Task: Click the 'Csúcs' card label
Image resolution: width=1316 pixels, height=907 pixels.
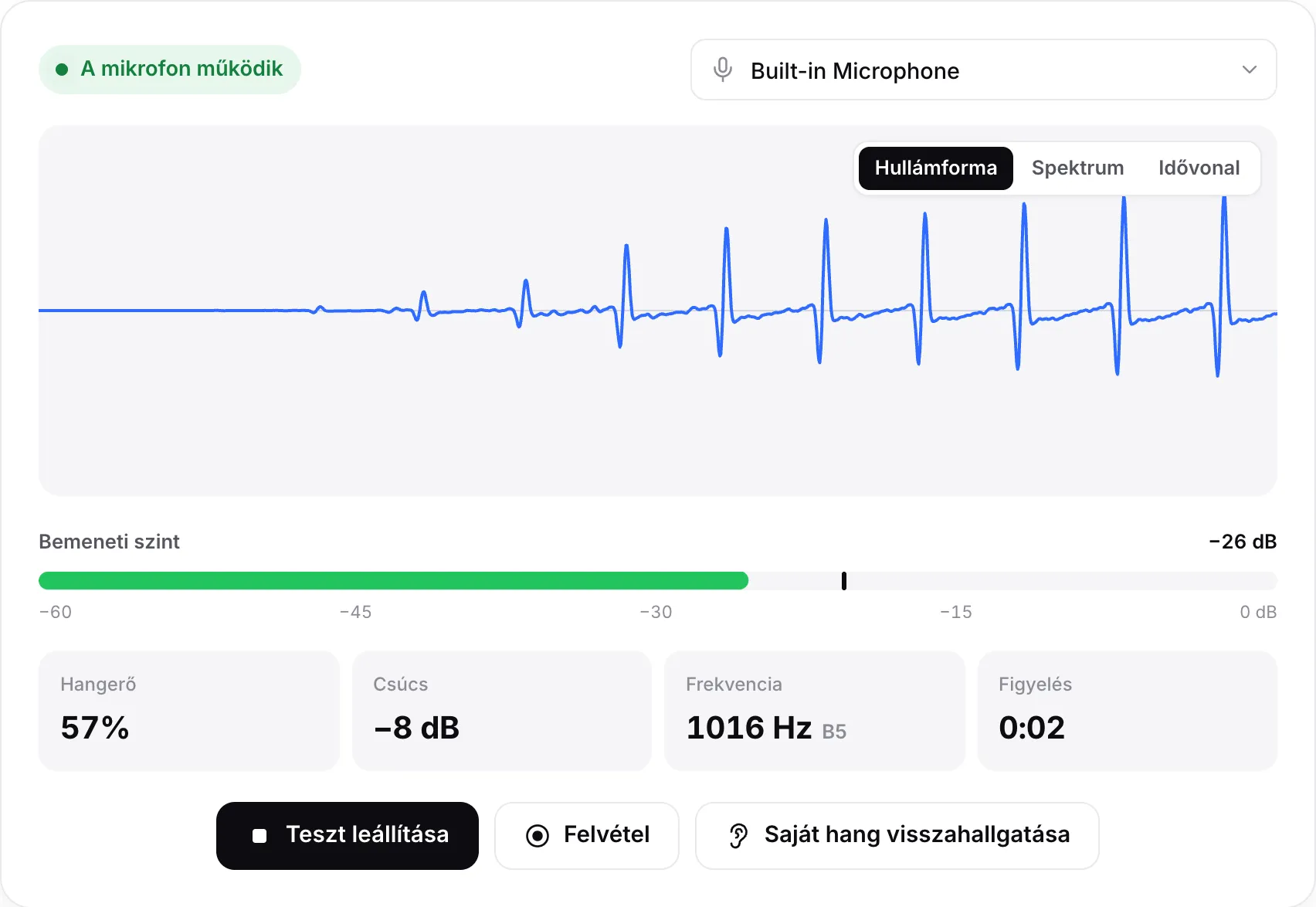Action: (400, 684)
